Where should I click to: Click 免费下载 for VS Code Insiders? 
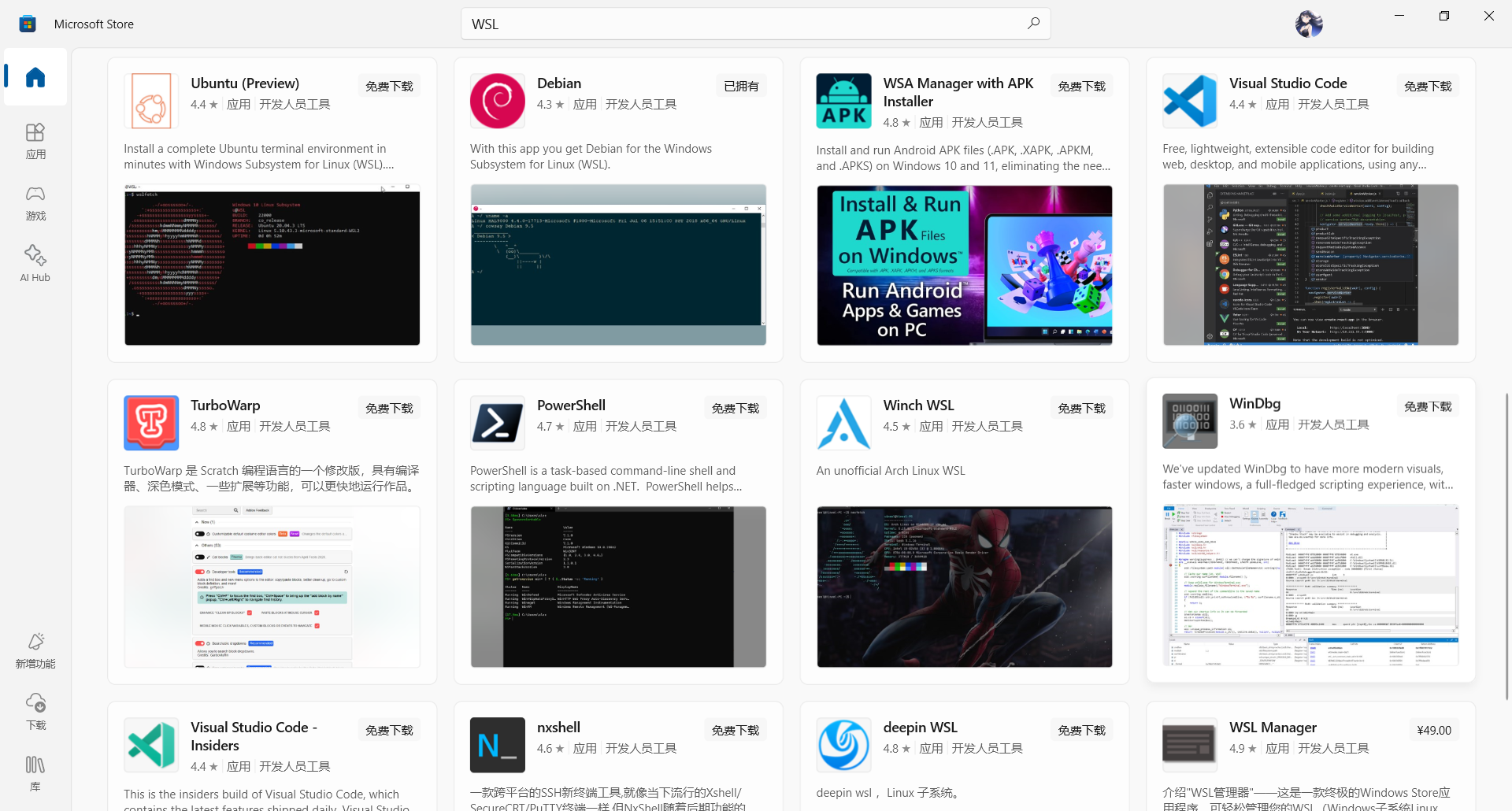(x=389, y=730)
